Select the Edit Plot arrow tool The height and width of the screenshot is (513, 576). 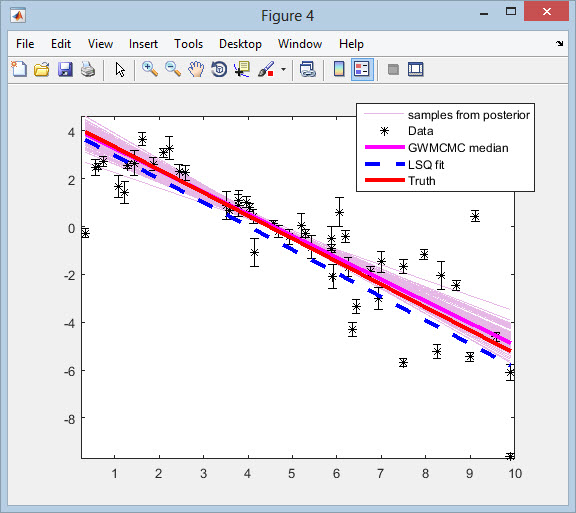(x=120, y=69)
